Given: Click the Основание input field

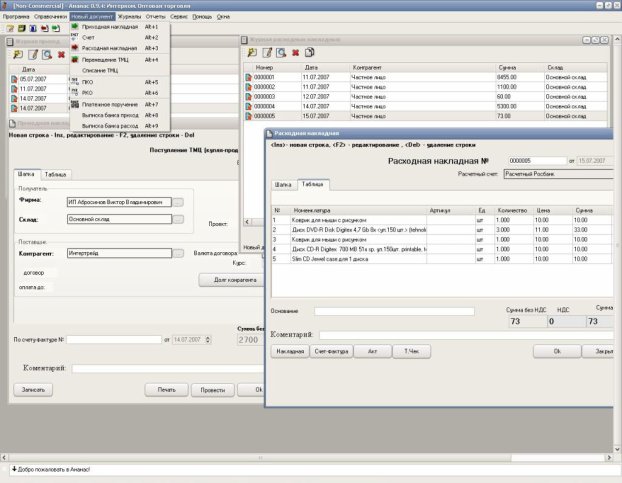Looking at the screenshot, I should (394, 311).
